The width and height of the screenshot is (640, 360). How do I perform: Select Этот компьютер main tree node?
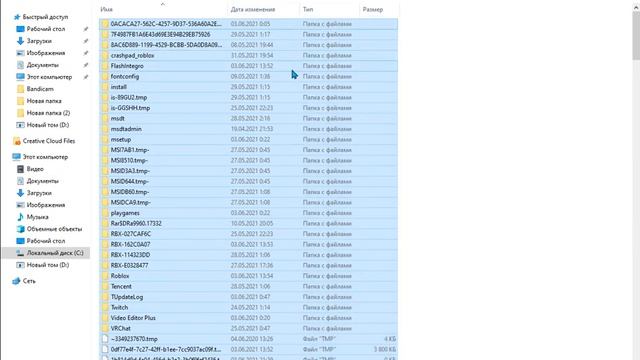(x=45, y=157)
